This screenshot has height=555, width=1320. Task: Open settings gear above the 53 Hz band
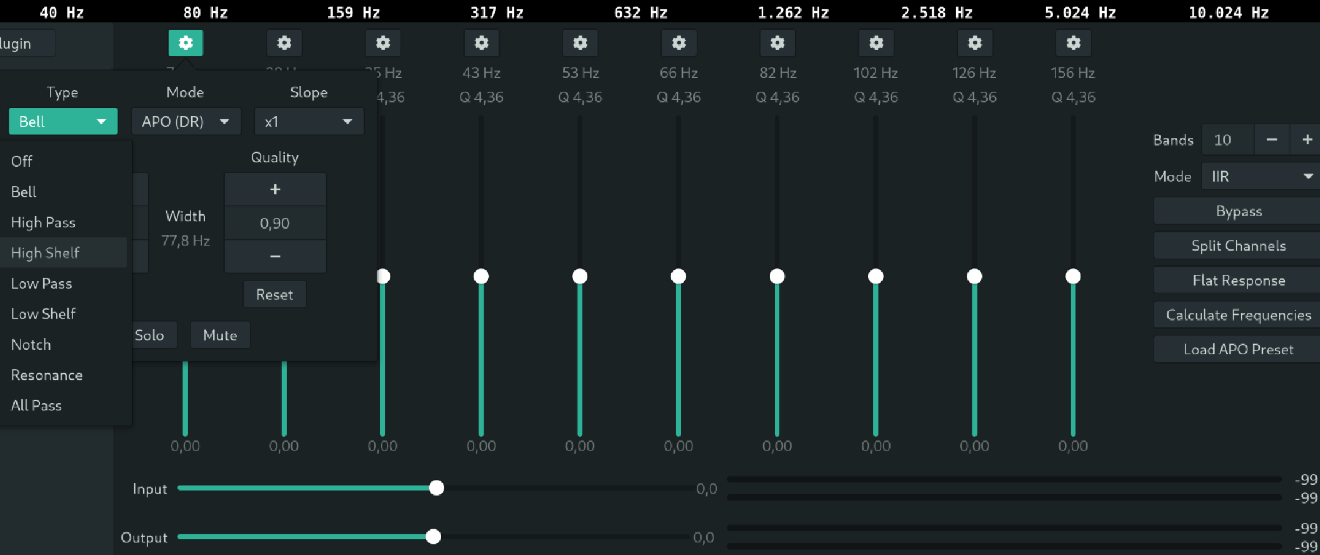click(x=580, y=43)
